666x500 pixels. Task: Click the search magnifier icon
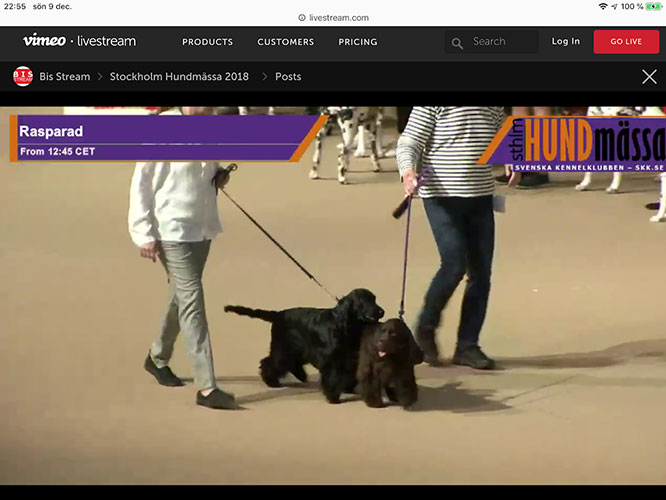click(x=457, y=43)
